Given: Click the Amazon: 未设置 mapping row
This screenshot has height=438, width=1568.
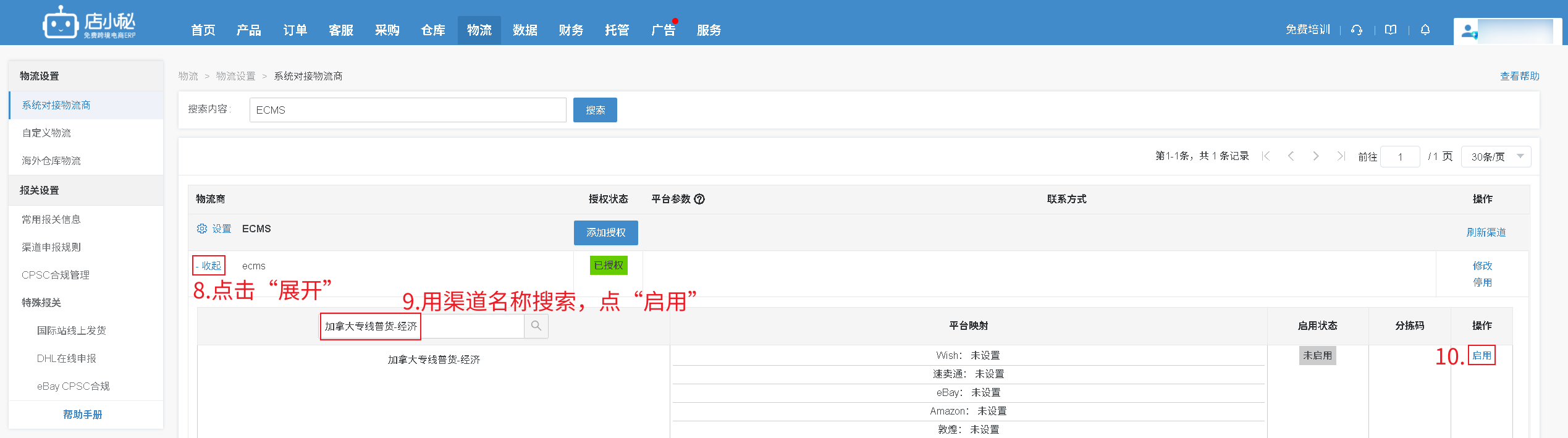Looking at the screenshot, I should pos(968,411).
